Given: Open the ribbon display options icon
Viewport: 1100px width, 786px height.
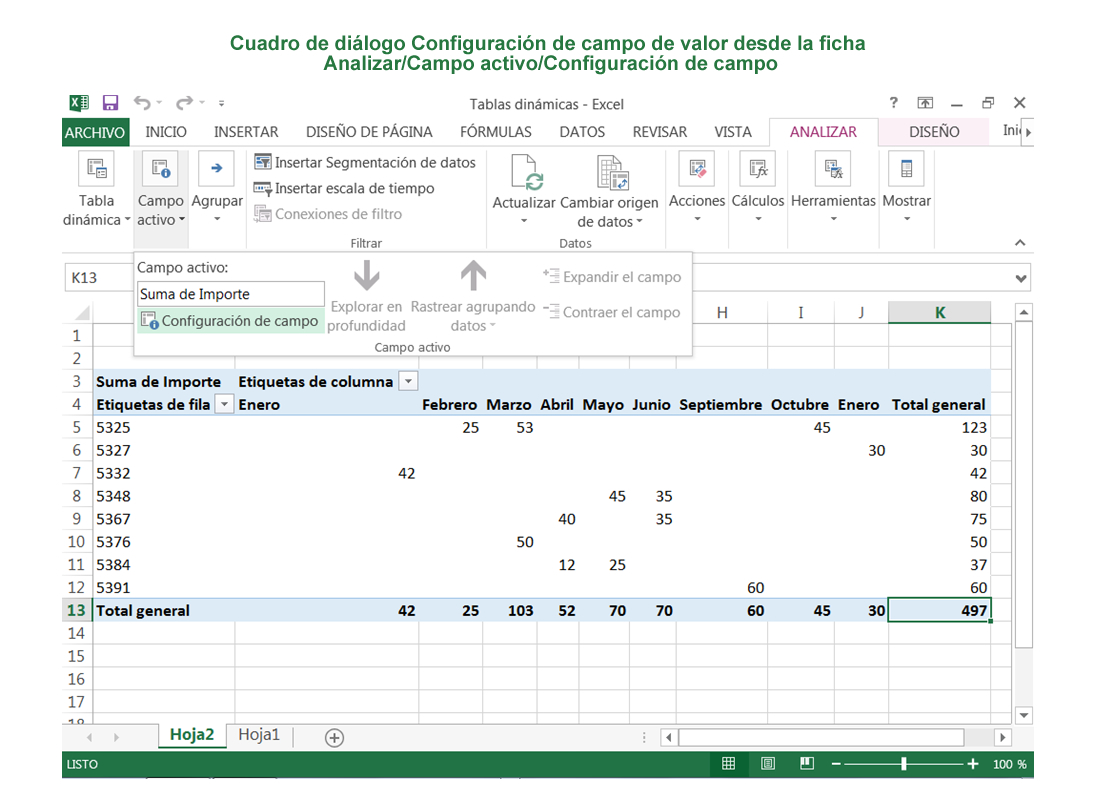Looking at the screenshot, I should 925,103.
